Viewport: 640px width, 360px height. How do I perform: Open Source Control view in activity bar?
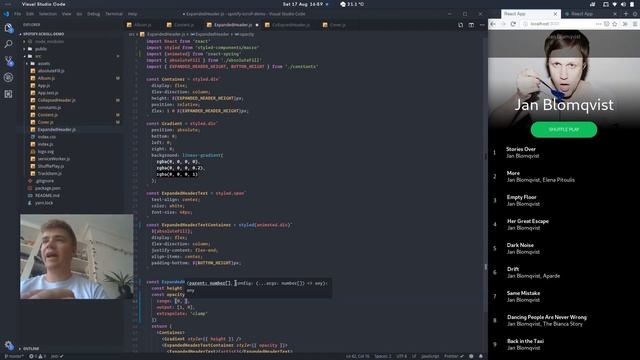point(9,61)
